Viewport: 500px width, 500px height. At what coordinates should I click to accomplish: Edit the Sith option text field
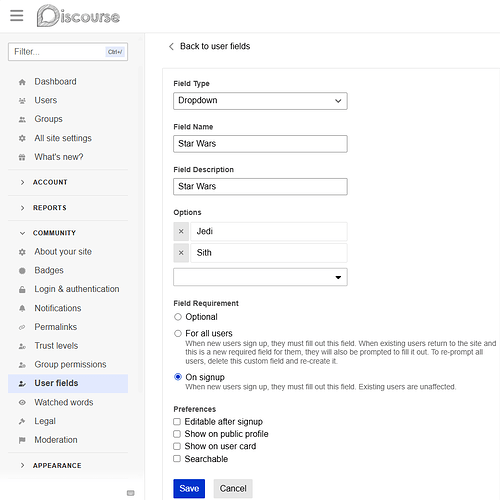269,253
